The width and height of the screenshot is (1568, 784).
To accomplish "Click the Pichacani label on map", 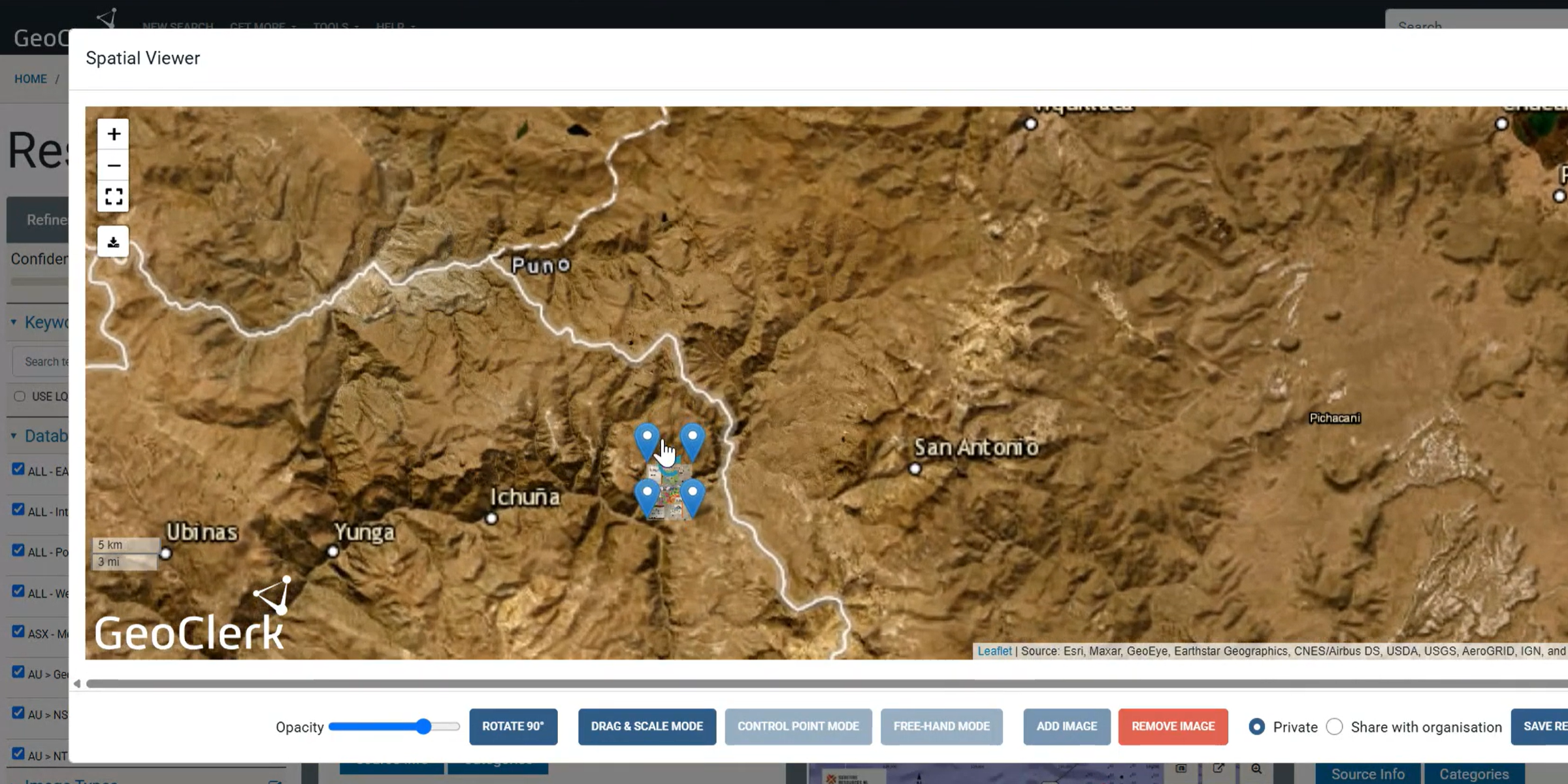I will (1335, 418).
